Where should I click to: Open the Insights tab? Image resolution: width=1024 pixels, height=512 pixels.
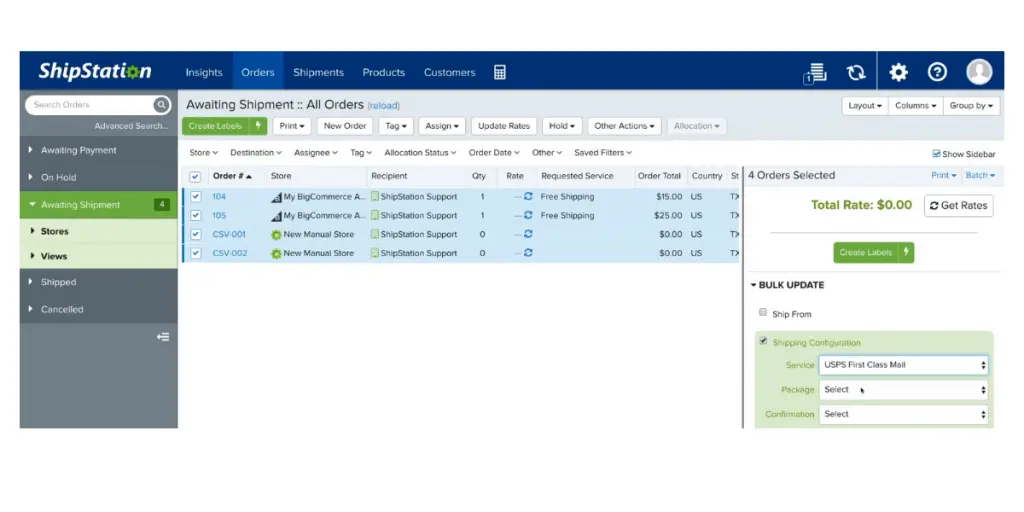tap(204, 72)
